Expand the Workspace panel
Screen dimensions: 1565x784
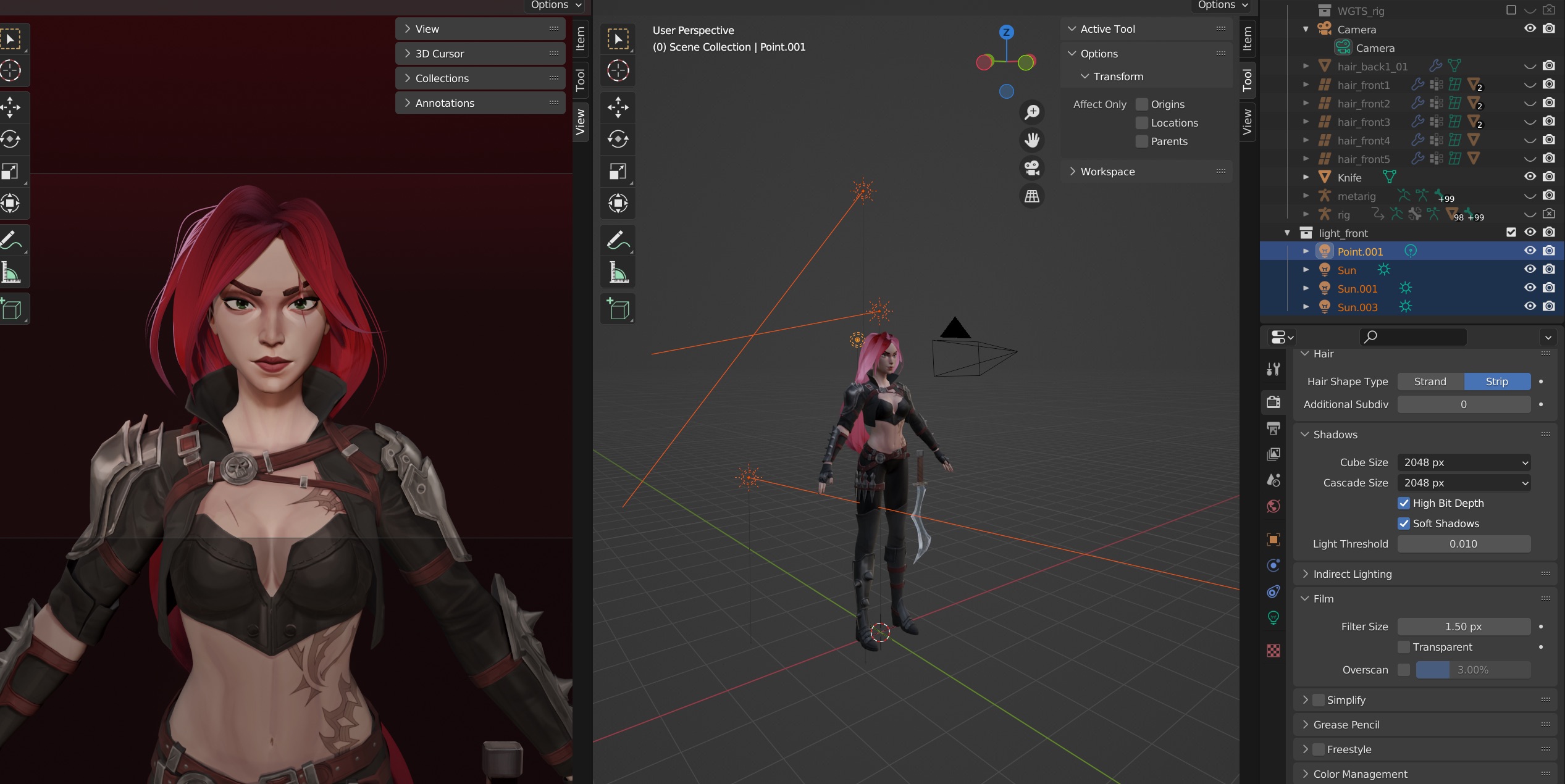click(x=1107, y=172)
